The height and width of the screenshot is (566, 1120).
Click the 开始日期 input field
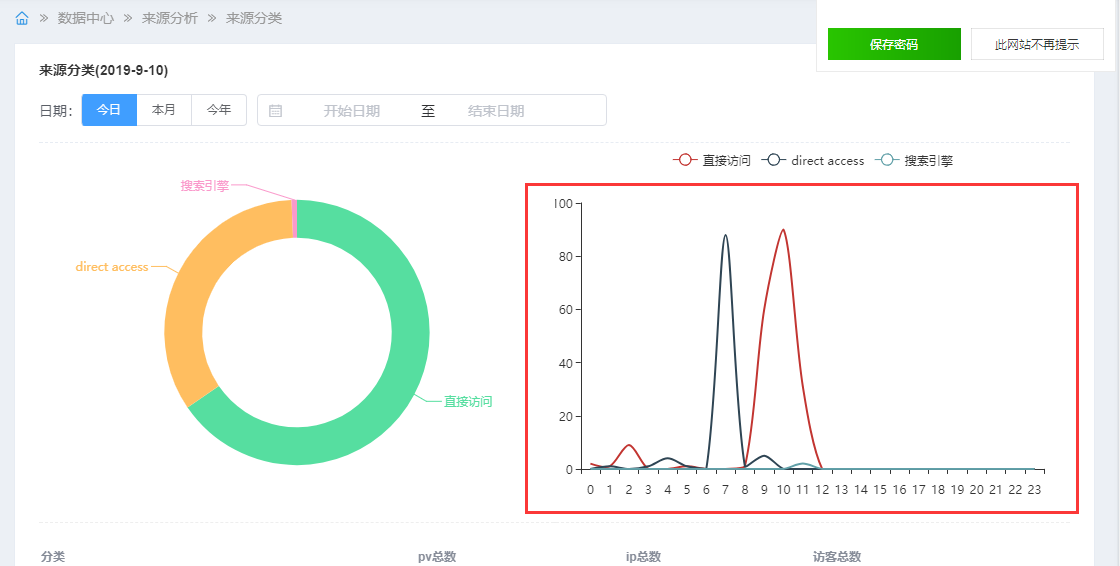pos(351,111)
